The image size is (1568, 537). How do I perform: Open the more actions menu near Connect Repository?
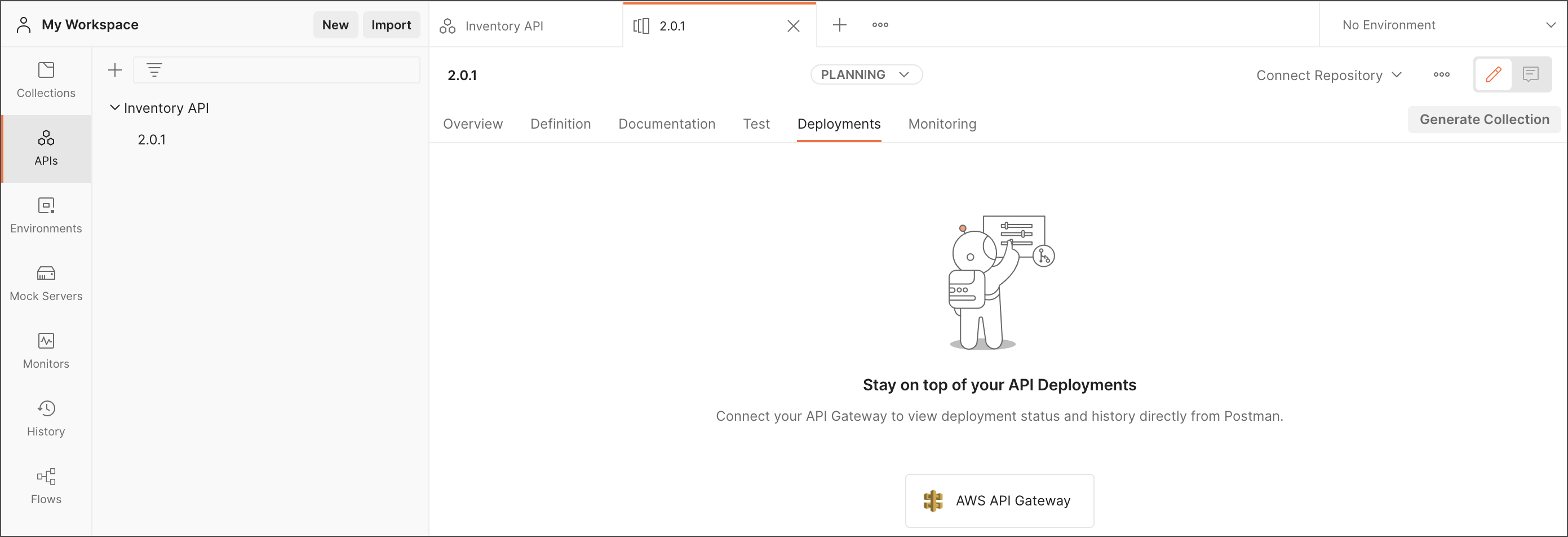click(x=1441, y=74)
